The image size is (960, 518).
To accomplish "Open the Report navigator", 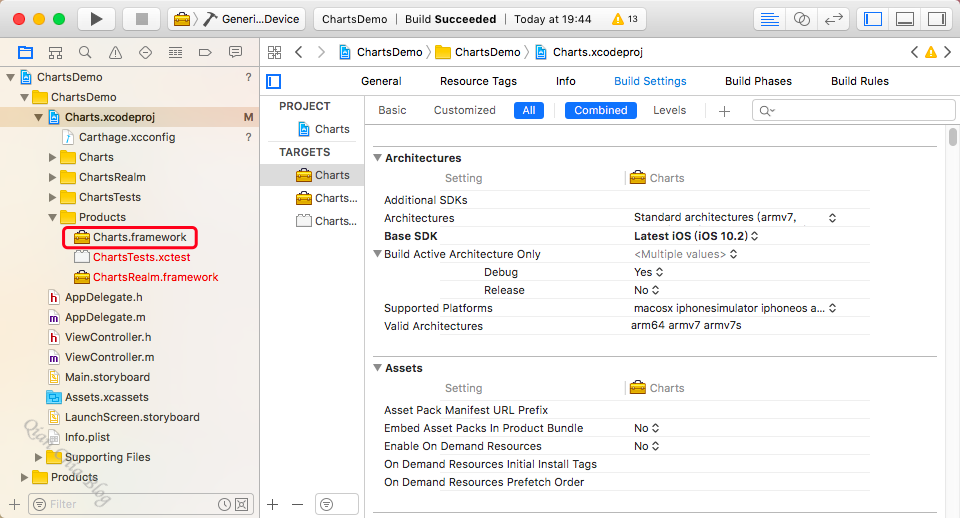I will click(235, 53).
